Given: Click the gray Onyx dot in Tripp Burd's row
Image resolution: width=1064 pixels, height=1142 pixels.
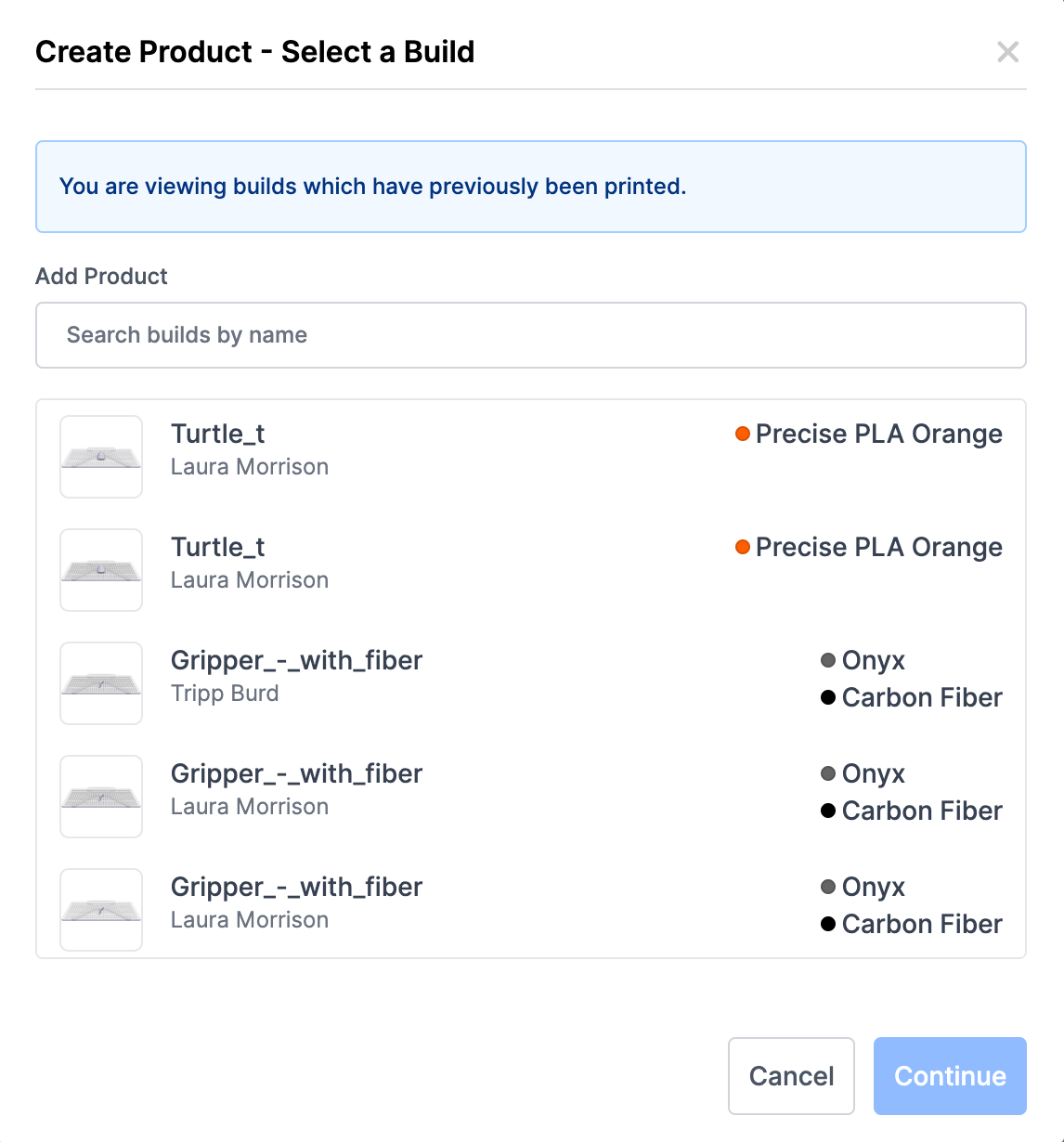Looking at the screenshot, I should pos(828,660).
